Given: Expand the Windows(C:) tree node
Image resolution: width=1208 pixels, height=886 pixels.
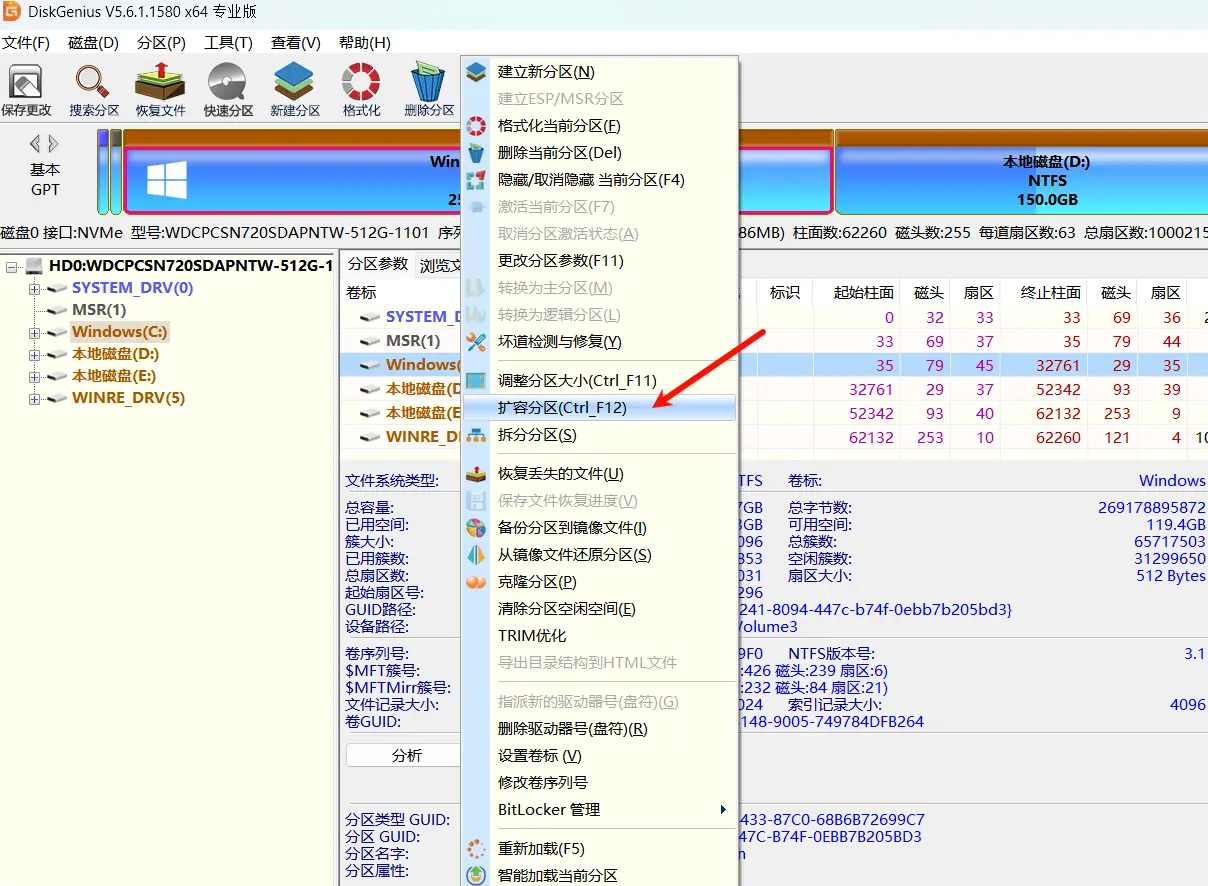Looking at the screenshot, I should (35, 332).
